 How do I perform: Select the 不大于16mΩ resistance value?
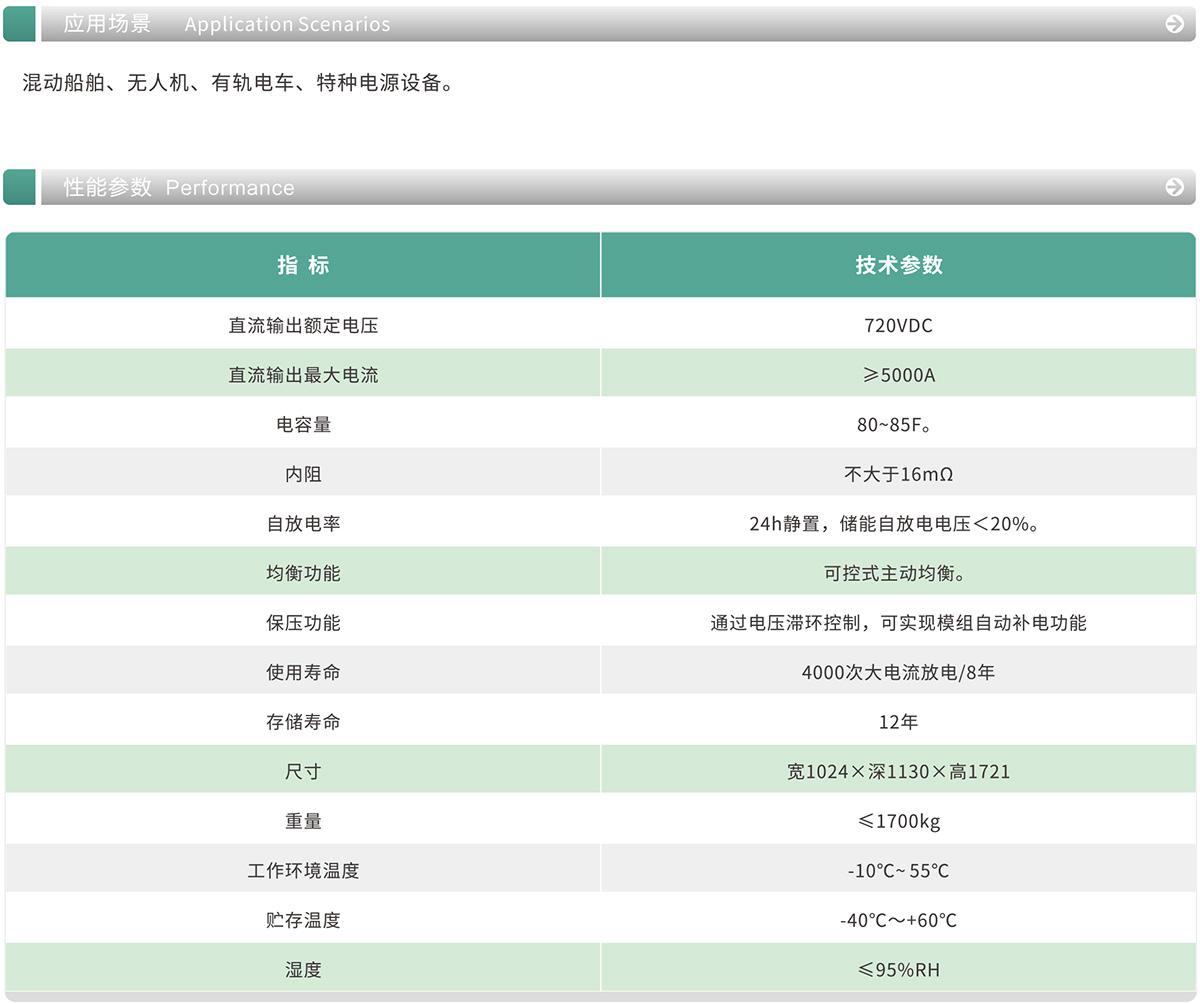coord(898,474)
